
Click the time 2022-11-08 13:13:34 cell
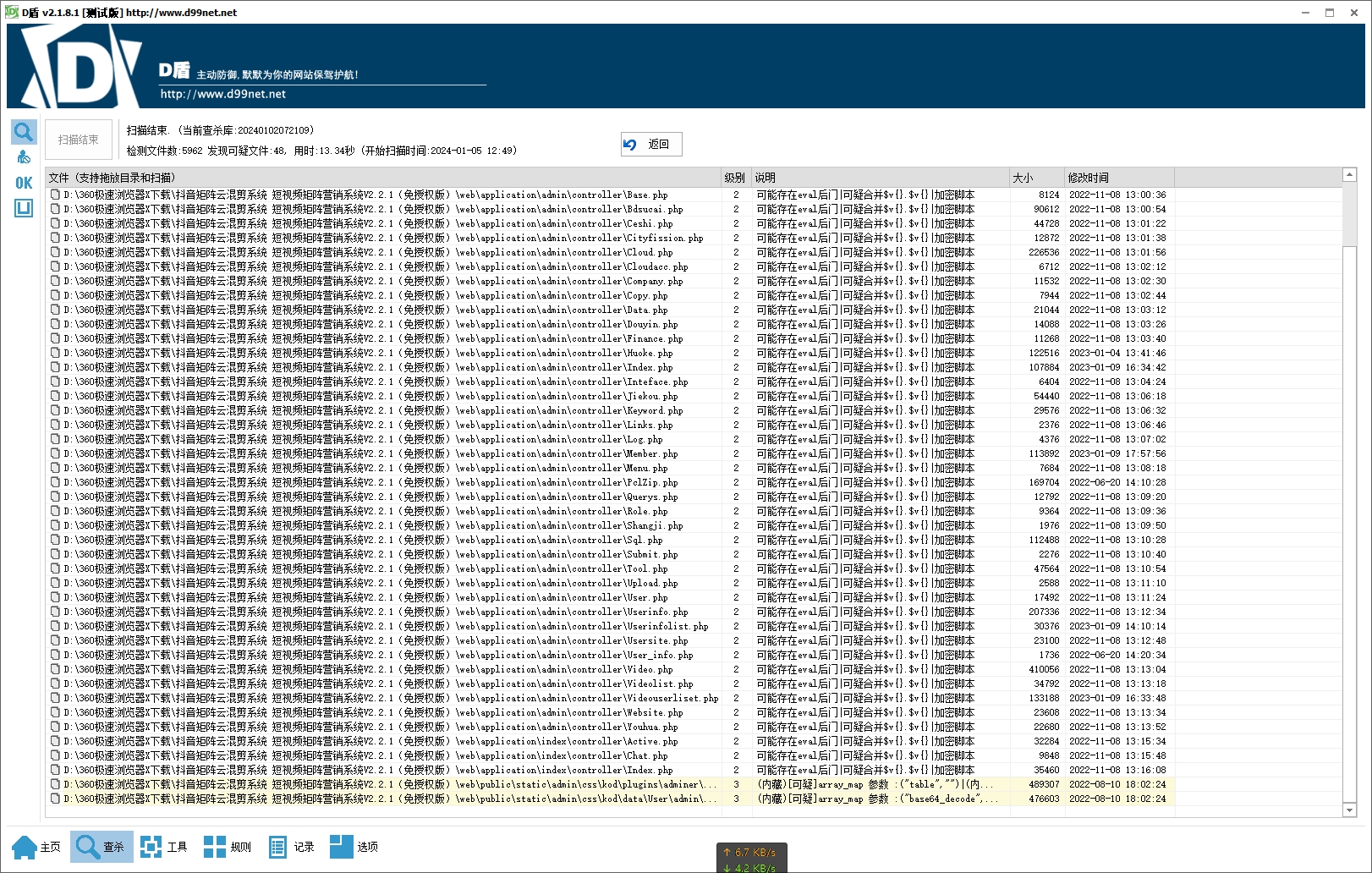pyautogui.click(x=1117, y=712)
